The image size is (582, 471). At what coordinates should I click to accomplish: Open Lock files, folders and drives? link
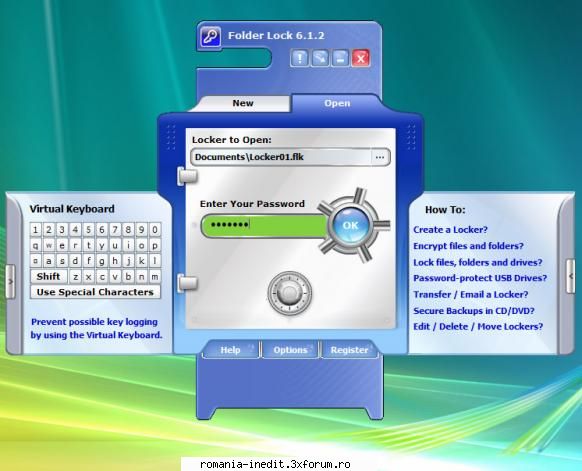[478, 262]
